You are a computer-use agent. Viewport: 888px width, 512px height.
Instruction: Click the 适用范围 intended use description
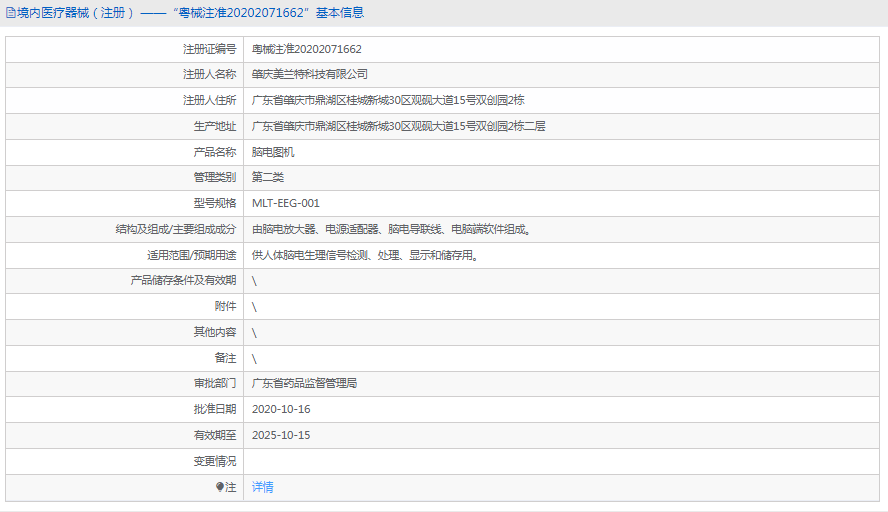[x=365, y=255]
